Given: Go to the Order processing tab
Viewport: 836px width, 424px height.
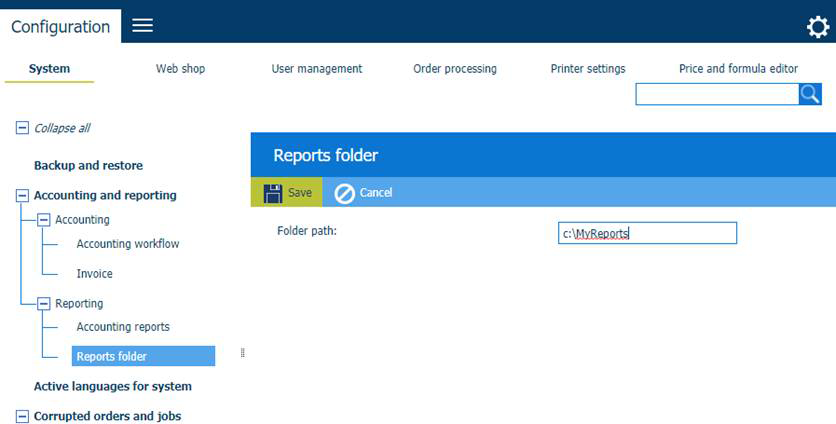Looking at the screenshot, I should 455,69.
